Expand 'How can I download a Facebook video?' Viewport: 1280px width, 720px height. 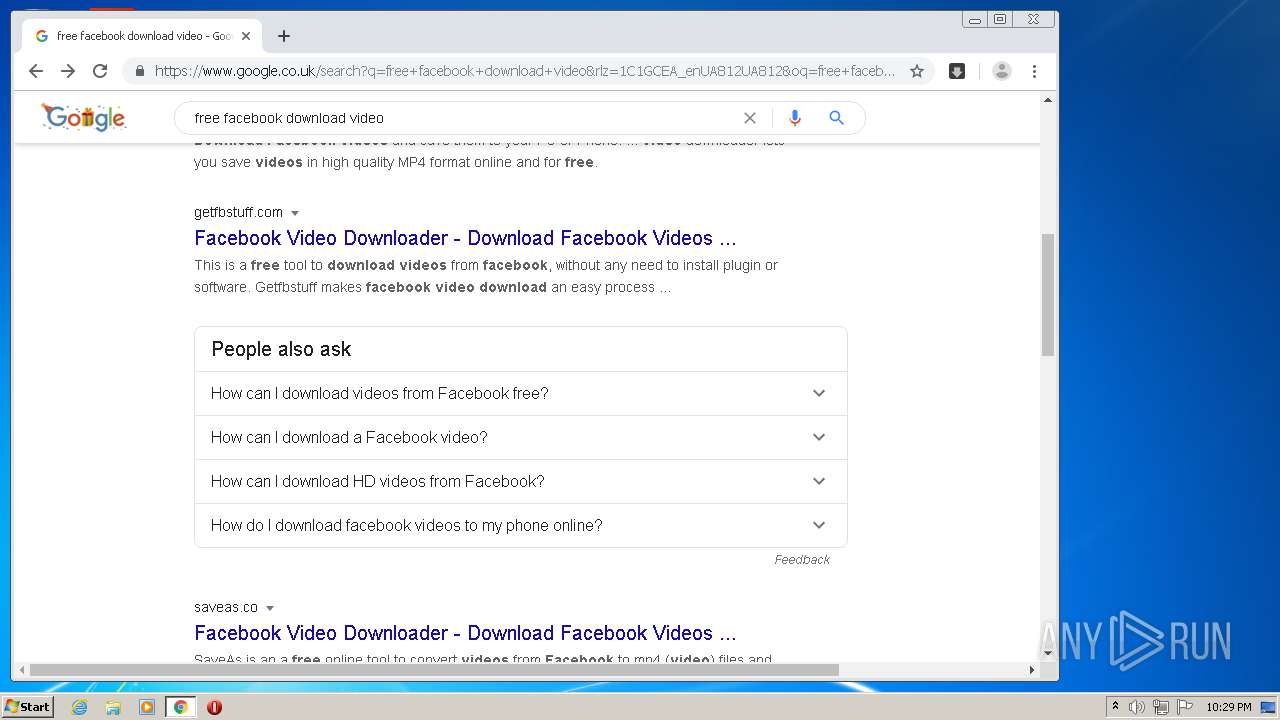click(x=521, y=437)
